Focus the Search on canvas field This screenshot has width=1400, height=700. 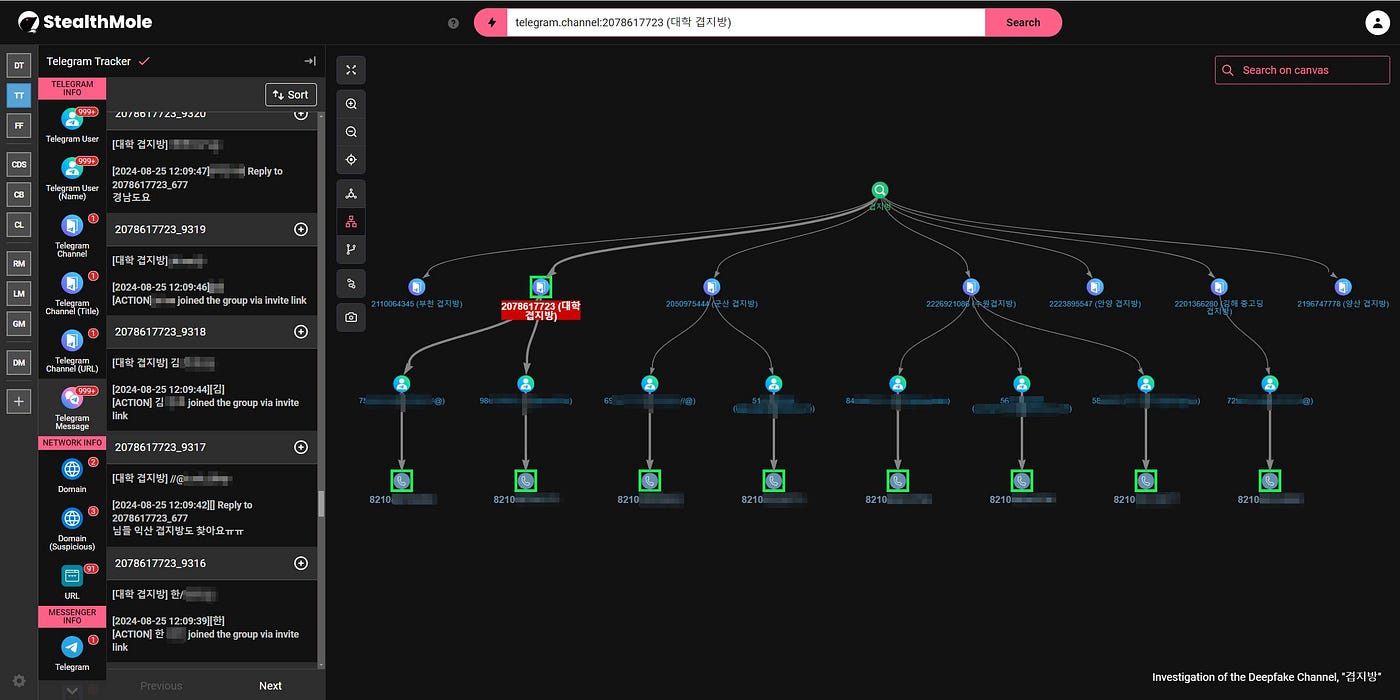coord(1302,70)
